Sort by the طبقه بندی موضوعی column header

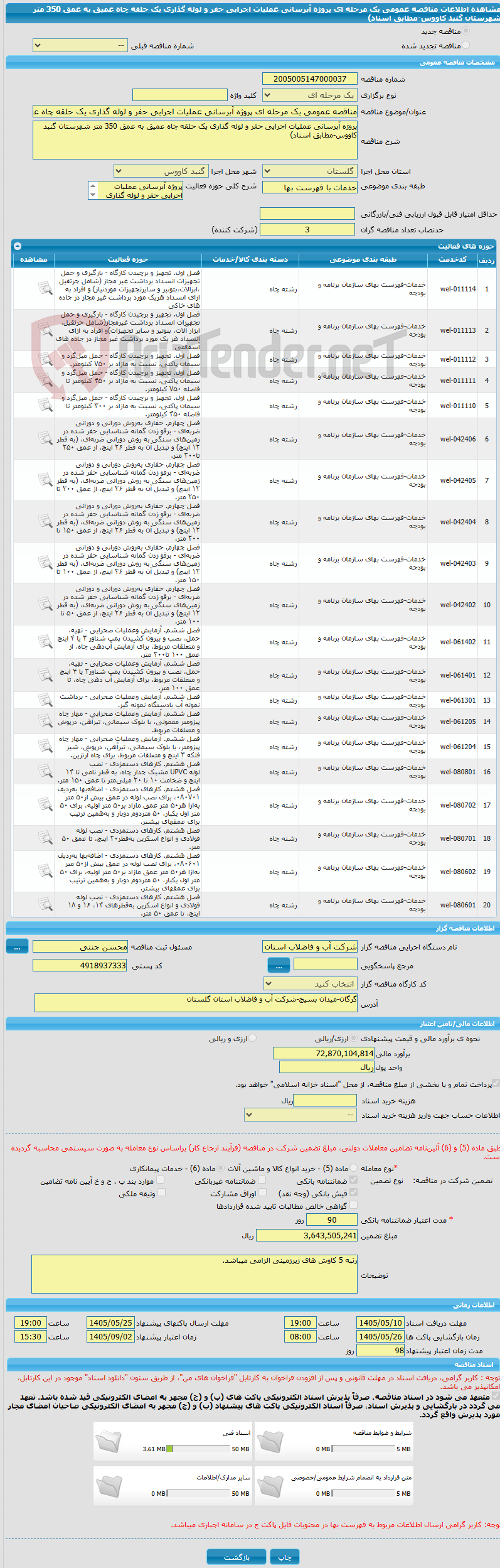click(363, 259)
